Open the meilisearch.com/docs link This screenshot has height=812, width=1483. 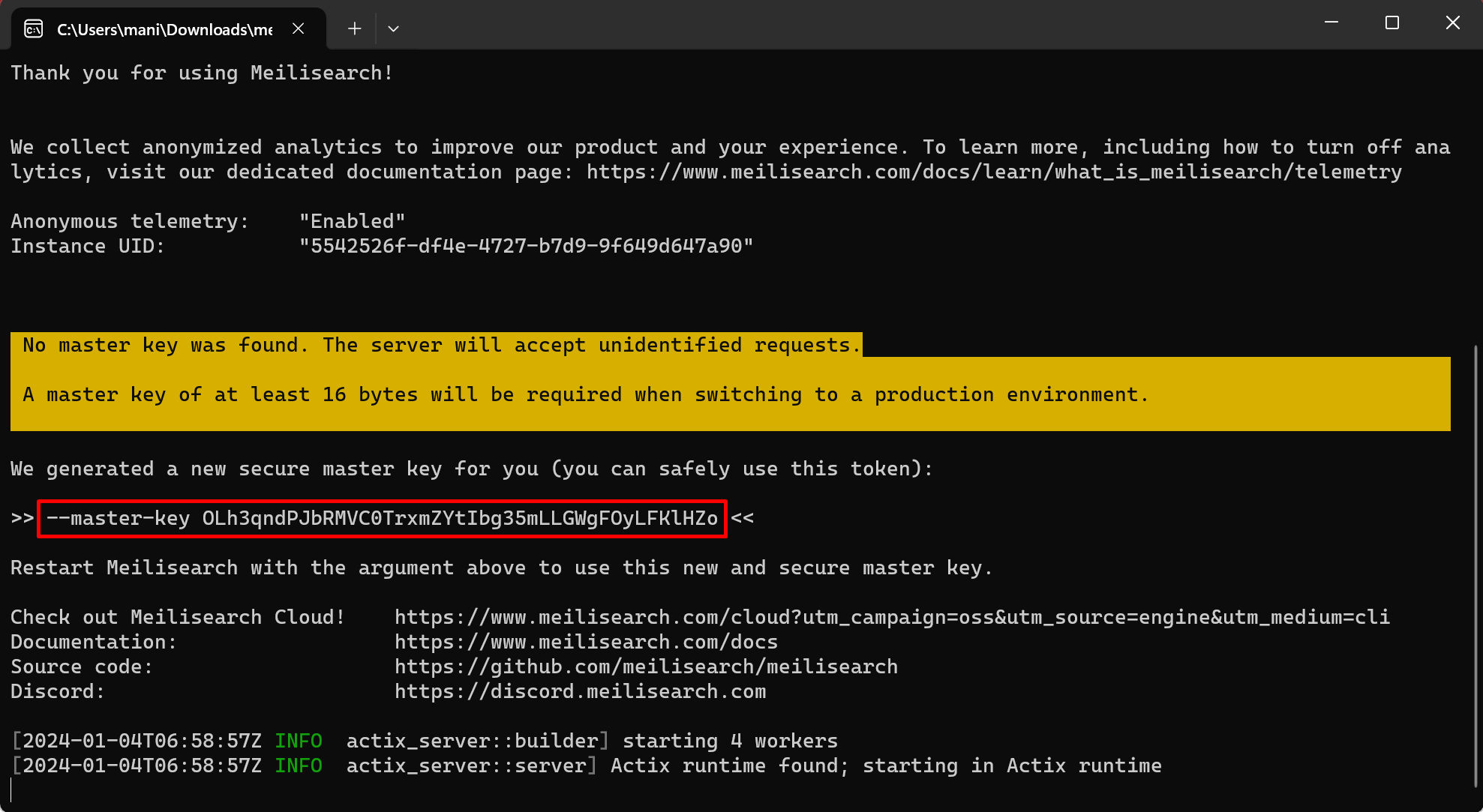(x=586, y=642)
